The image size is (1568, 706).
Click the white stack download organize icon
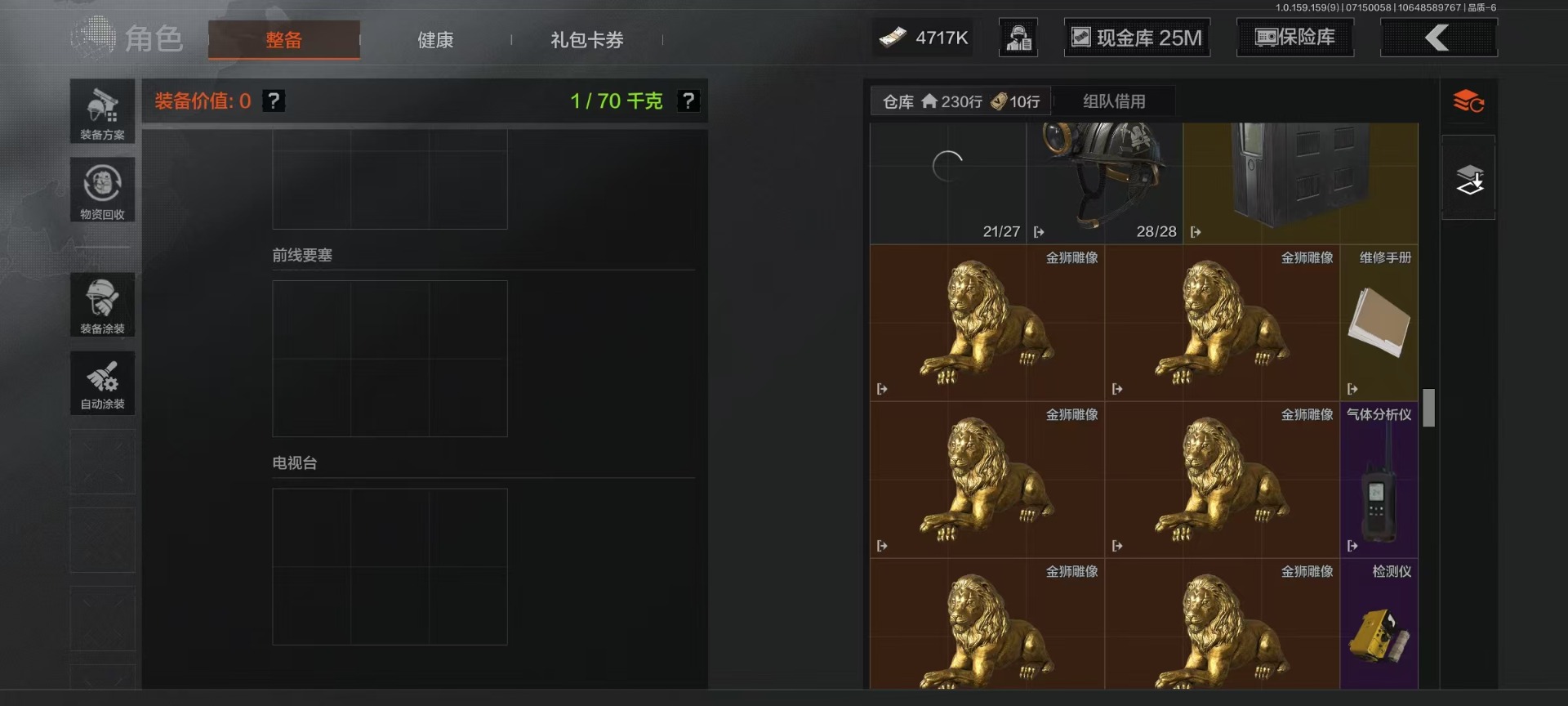(1468, 179)
